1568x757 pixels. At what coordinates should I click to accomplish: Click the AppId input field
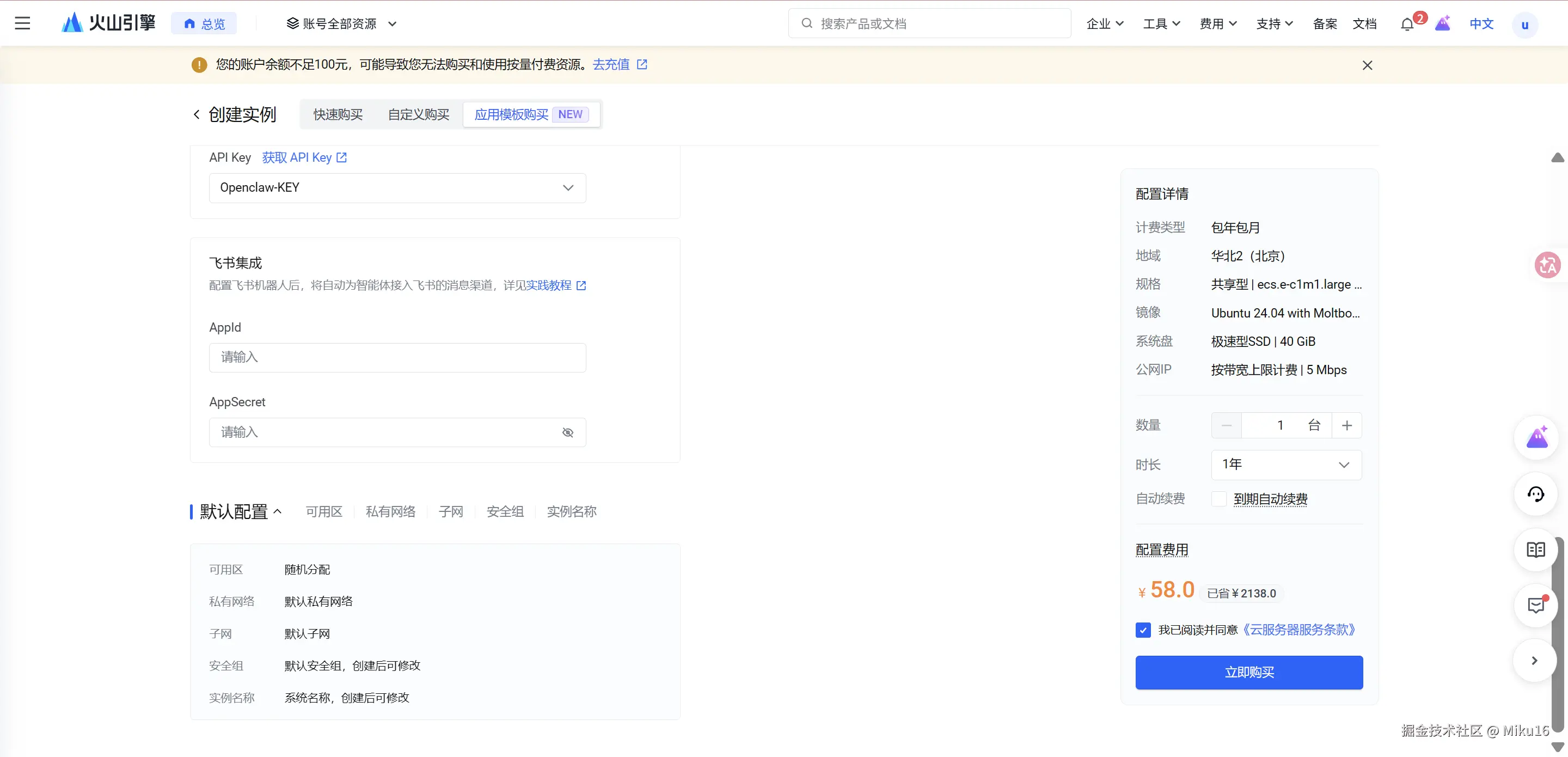click(x=397, y=357)
